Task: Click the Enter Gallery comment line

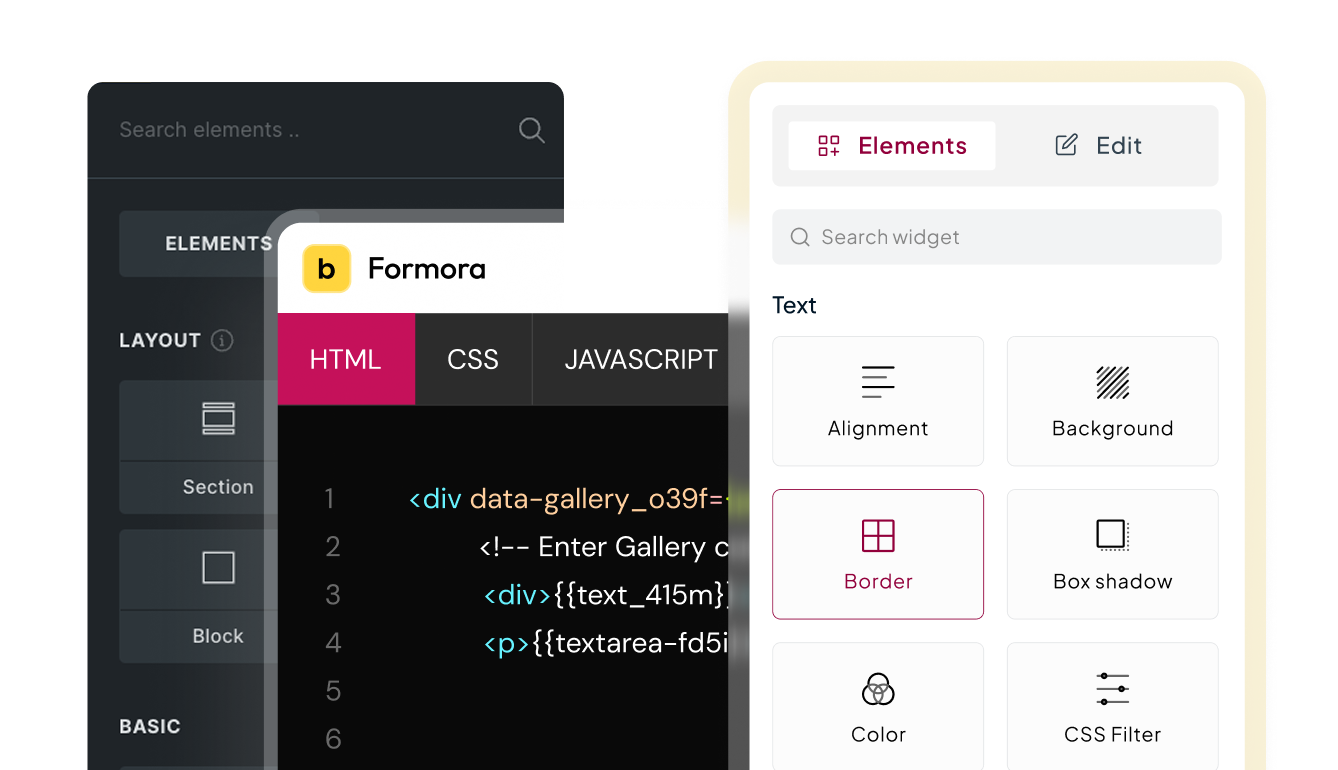Action: 606,546
